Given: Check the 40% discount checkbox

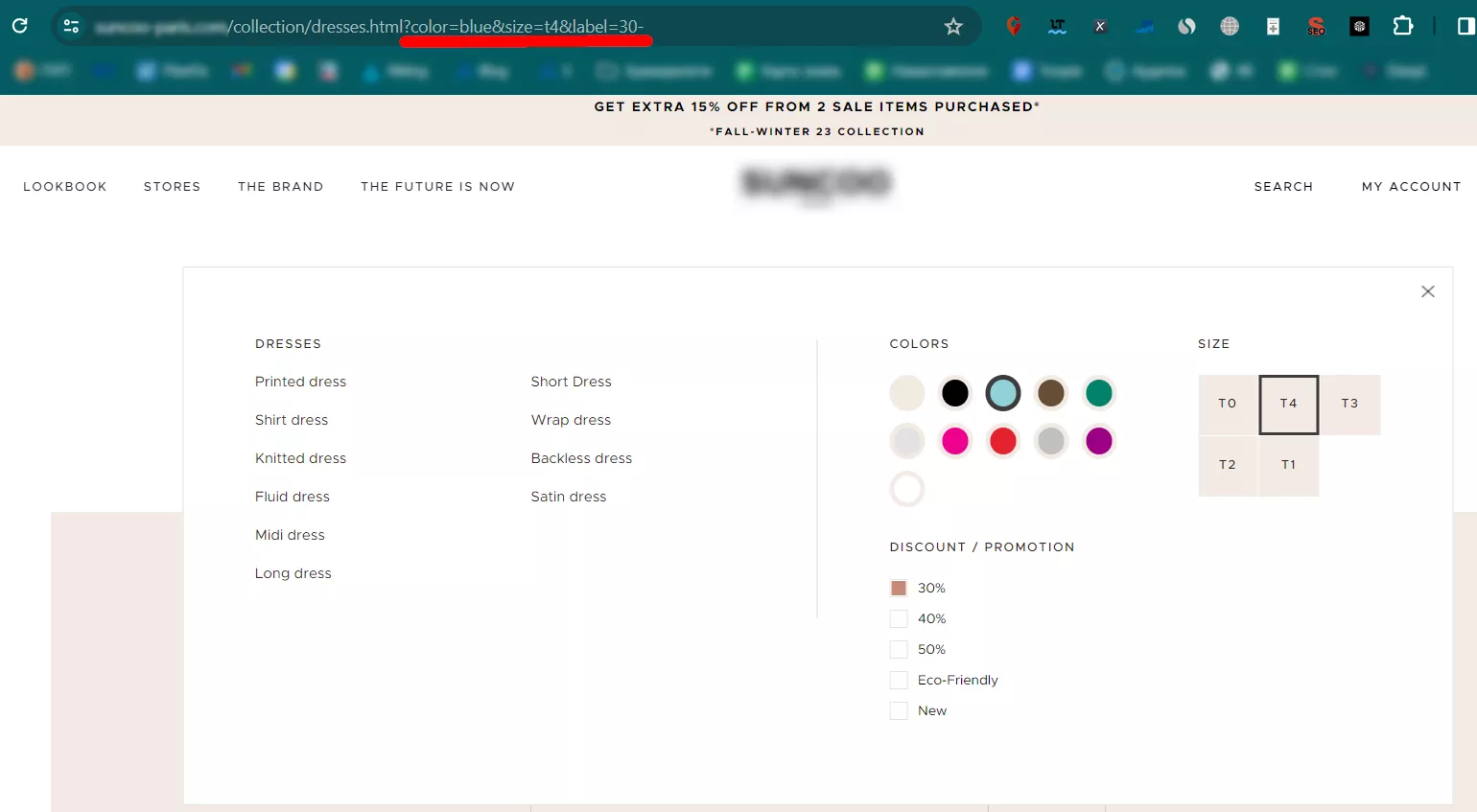Looking at the screenshot, I should point(899,618).
